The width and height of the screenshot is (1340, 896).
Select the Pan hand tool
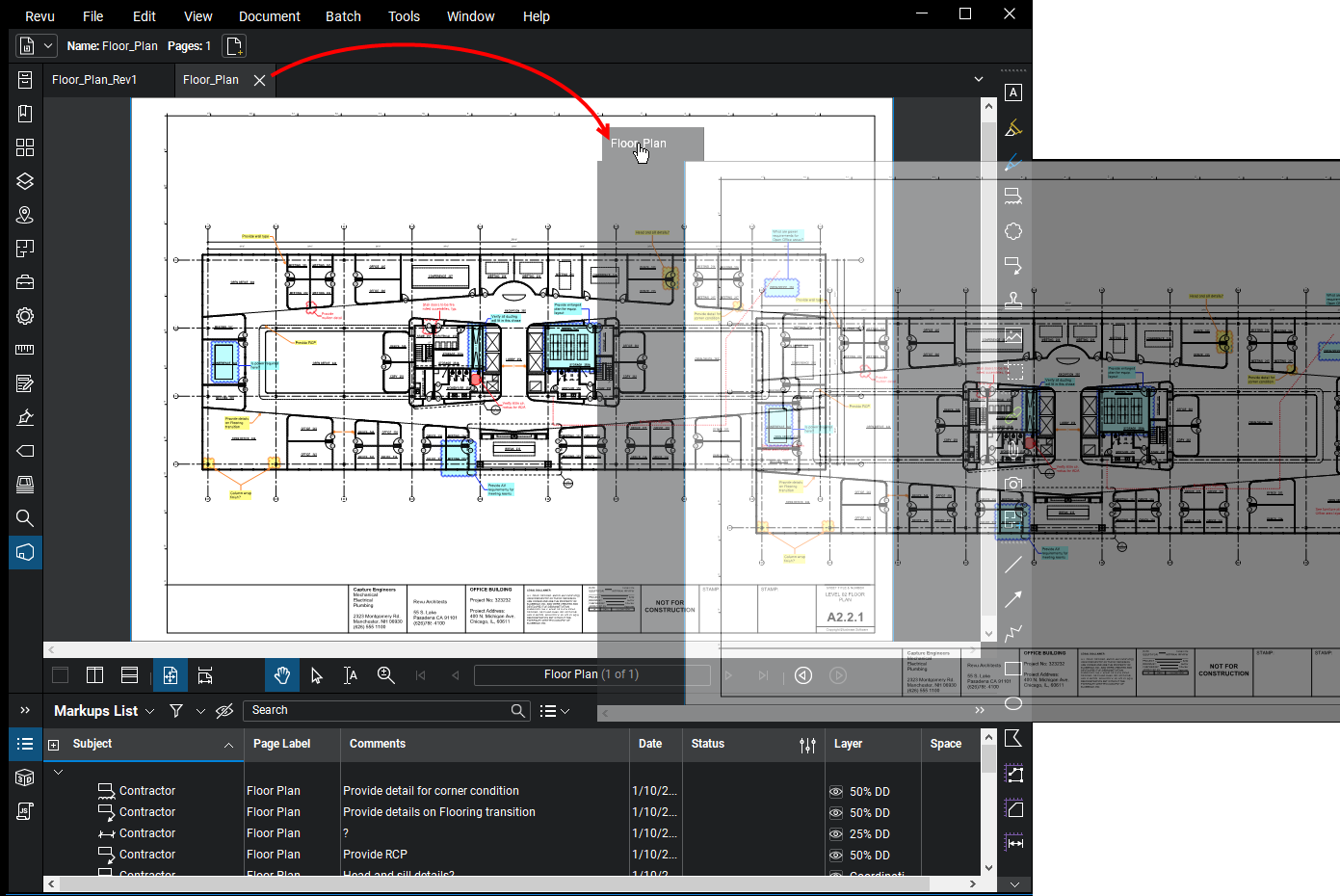(x=281, y=675)
